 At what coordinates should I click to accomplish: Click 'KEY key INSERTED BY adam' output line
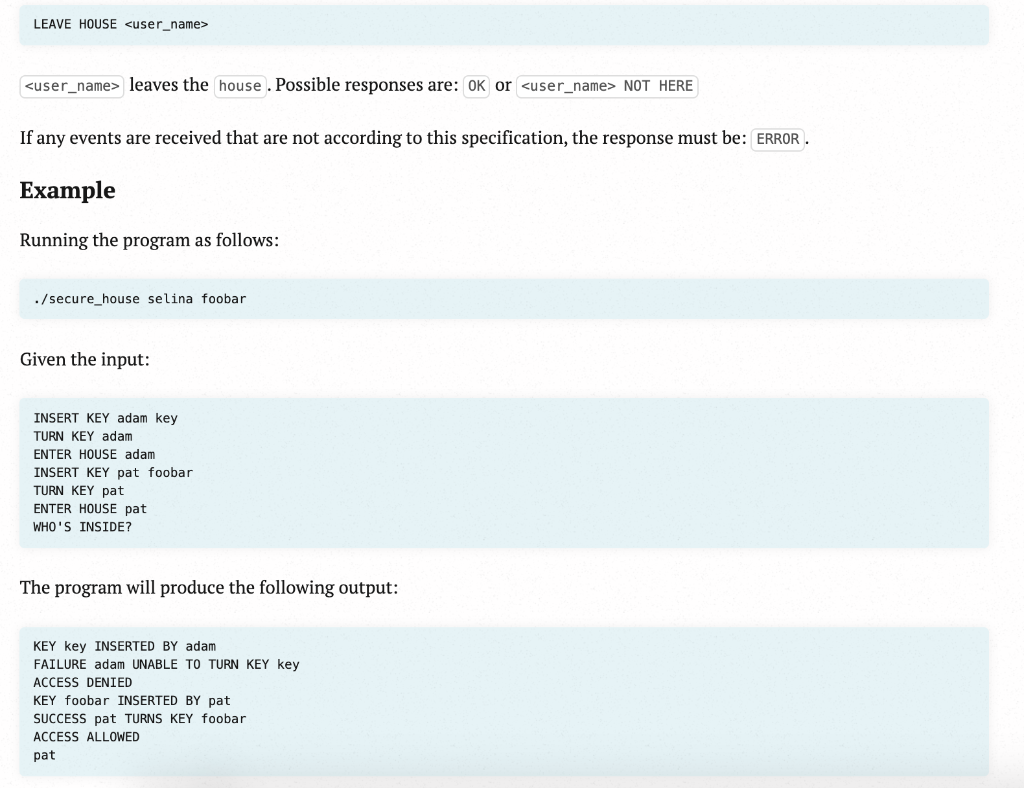[x=125, y=646]
